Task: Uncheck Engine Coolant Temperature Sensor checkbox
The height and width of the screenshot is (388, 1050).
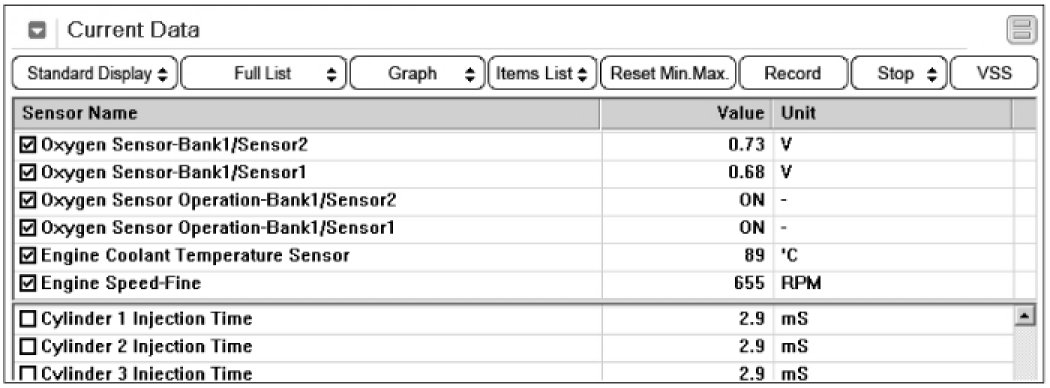Action: 28,255
